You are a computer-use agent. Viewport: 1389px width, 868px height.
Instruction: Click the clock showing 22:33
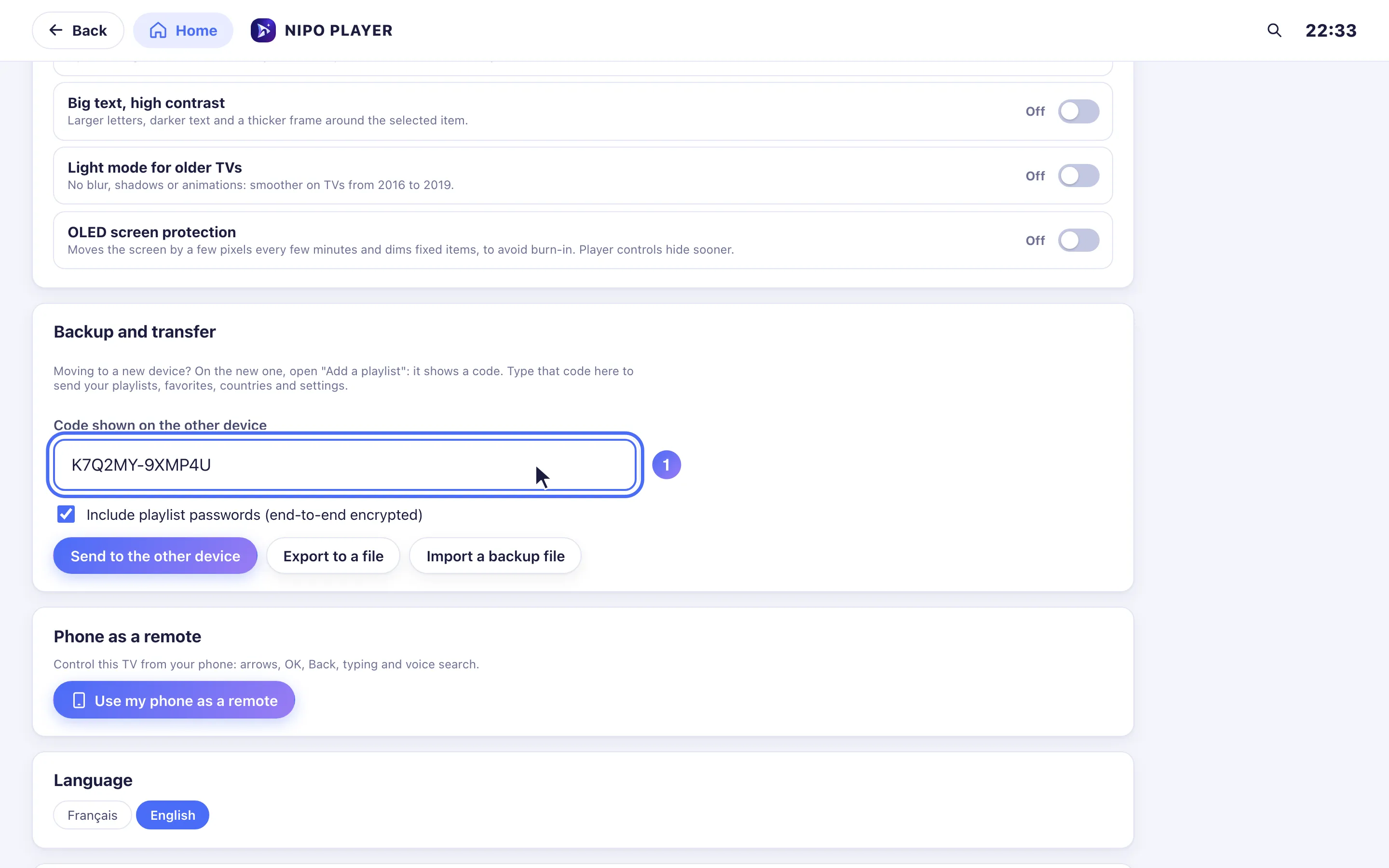click(x=1331, y=30)
